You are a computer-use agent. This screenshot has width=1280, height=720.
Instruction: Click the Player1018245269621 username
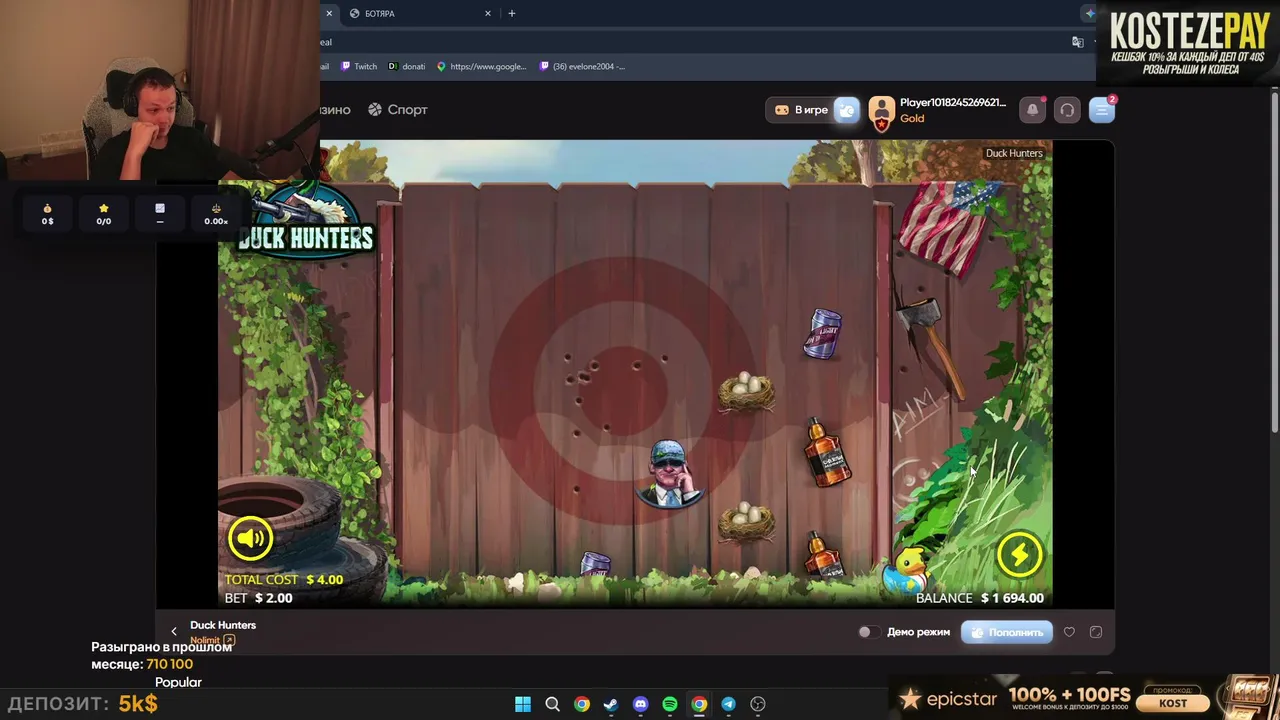(953, 103)
